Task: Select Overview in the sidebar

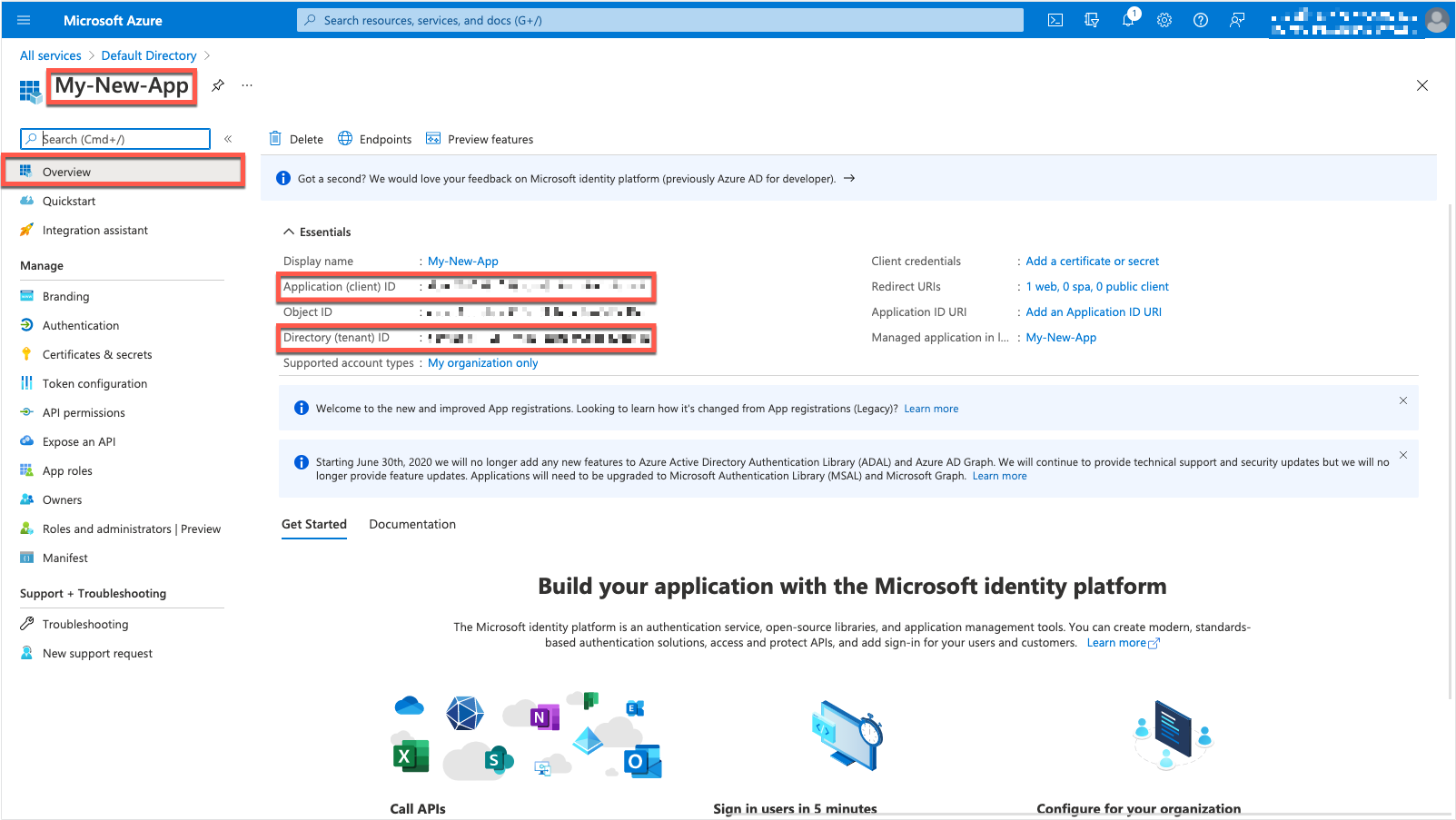Action: coord(124,172)
